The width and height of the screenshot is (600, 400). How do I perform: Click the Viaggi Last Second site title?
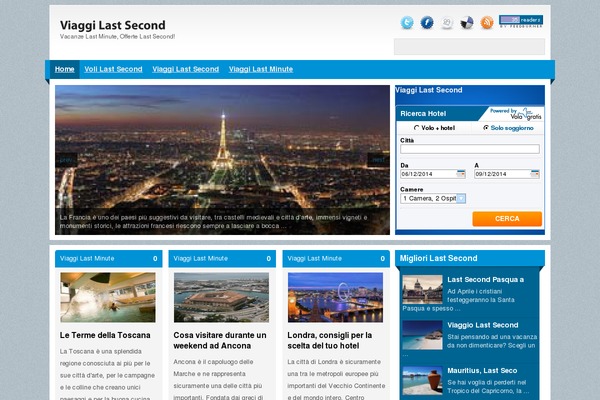click(112, 25)
